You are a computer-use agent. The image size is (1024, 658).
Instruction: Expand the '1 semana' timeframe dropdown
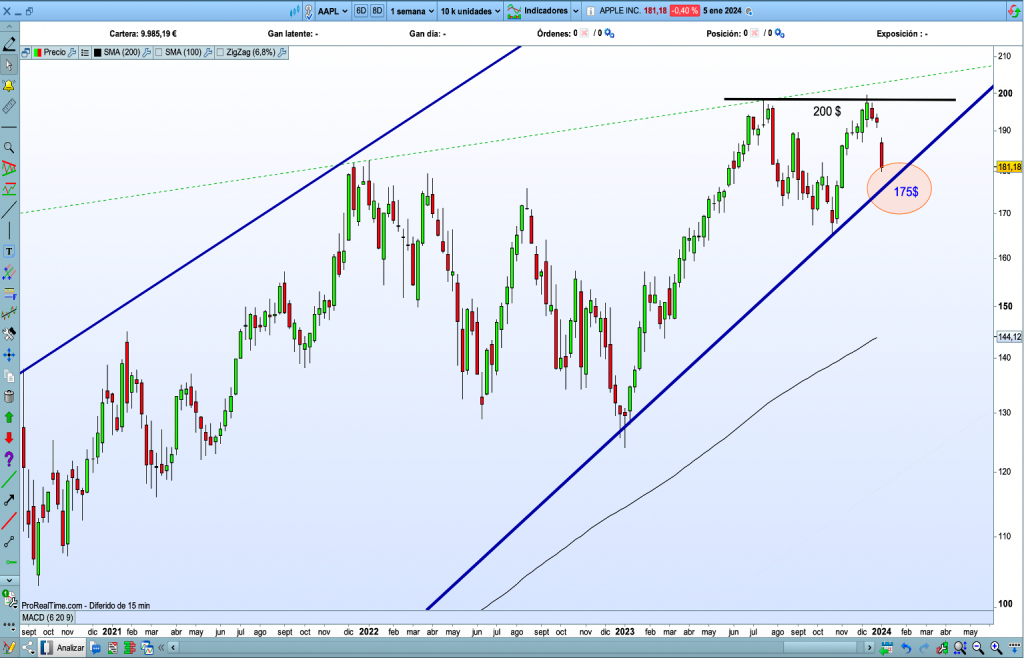click(x=412, y=11)
